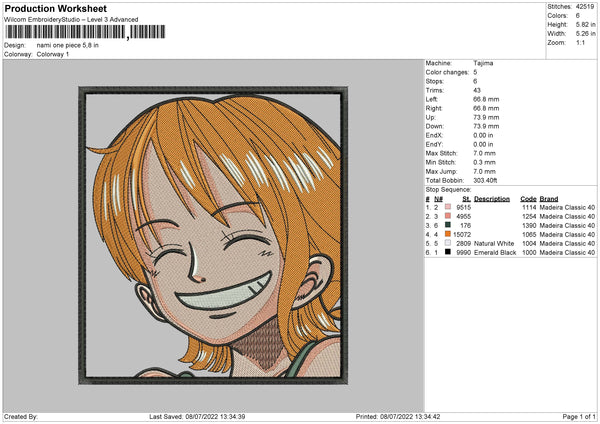
Task: Click the pink color swatch for stop 1
Action: tap(448, 207)
